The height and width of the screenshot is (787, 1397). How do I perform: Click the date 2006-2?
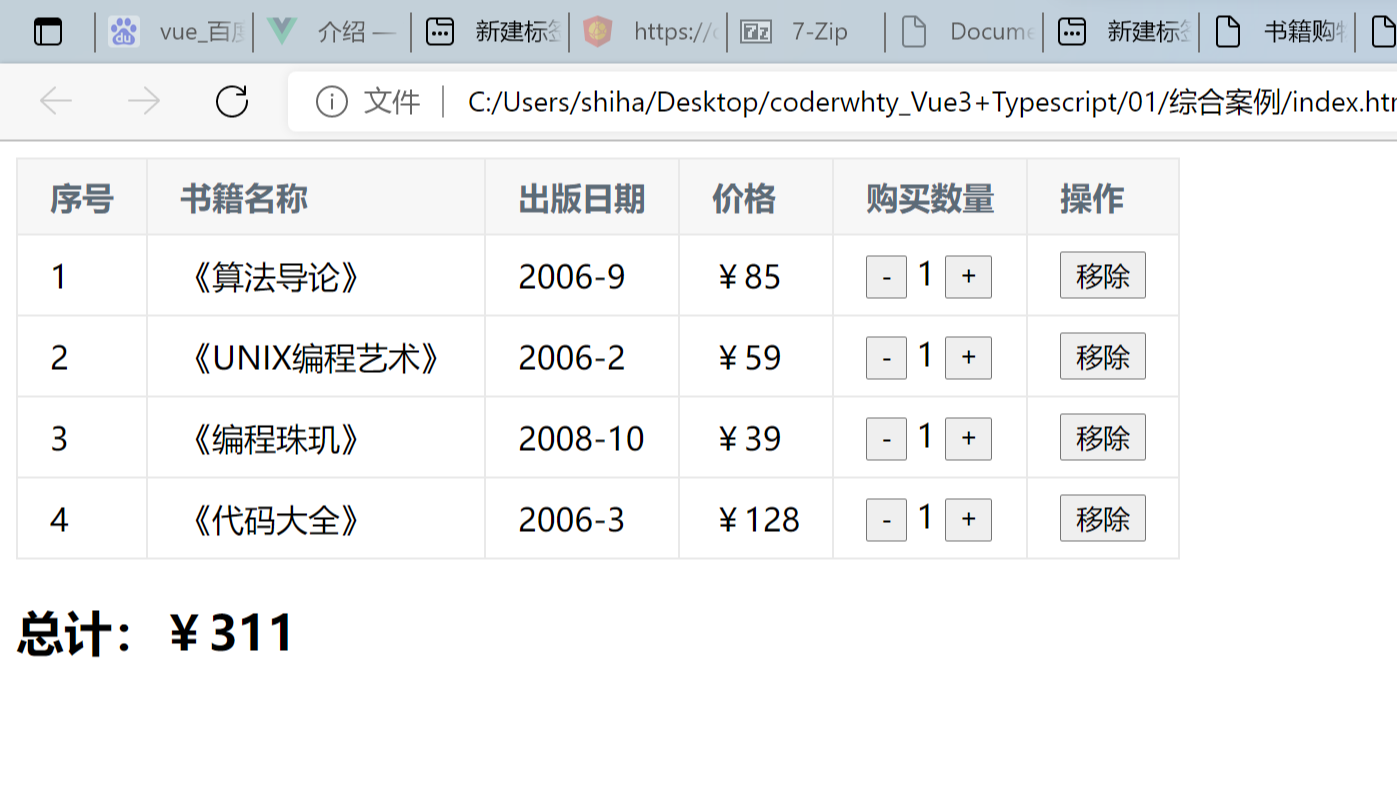point(572,358)
